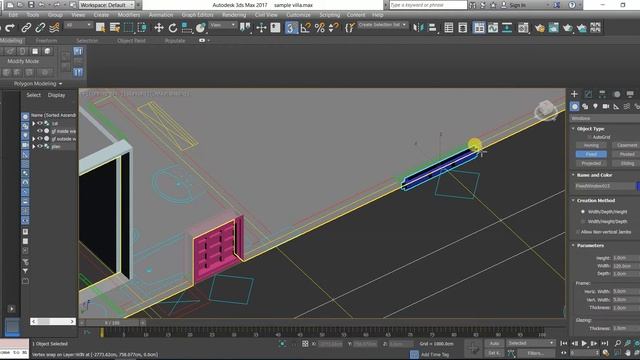Open the reference coordinate system dropdown
This screenshot has width=640, height=360.
[223, 25]
